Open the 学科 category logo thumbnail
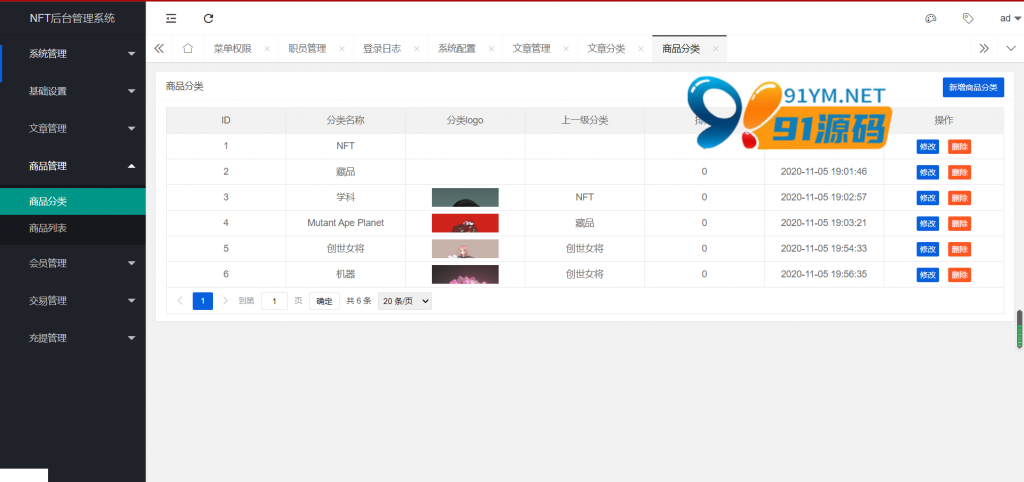This screenshot has width=1024, height=482. [x=465, y=197]
